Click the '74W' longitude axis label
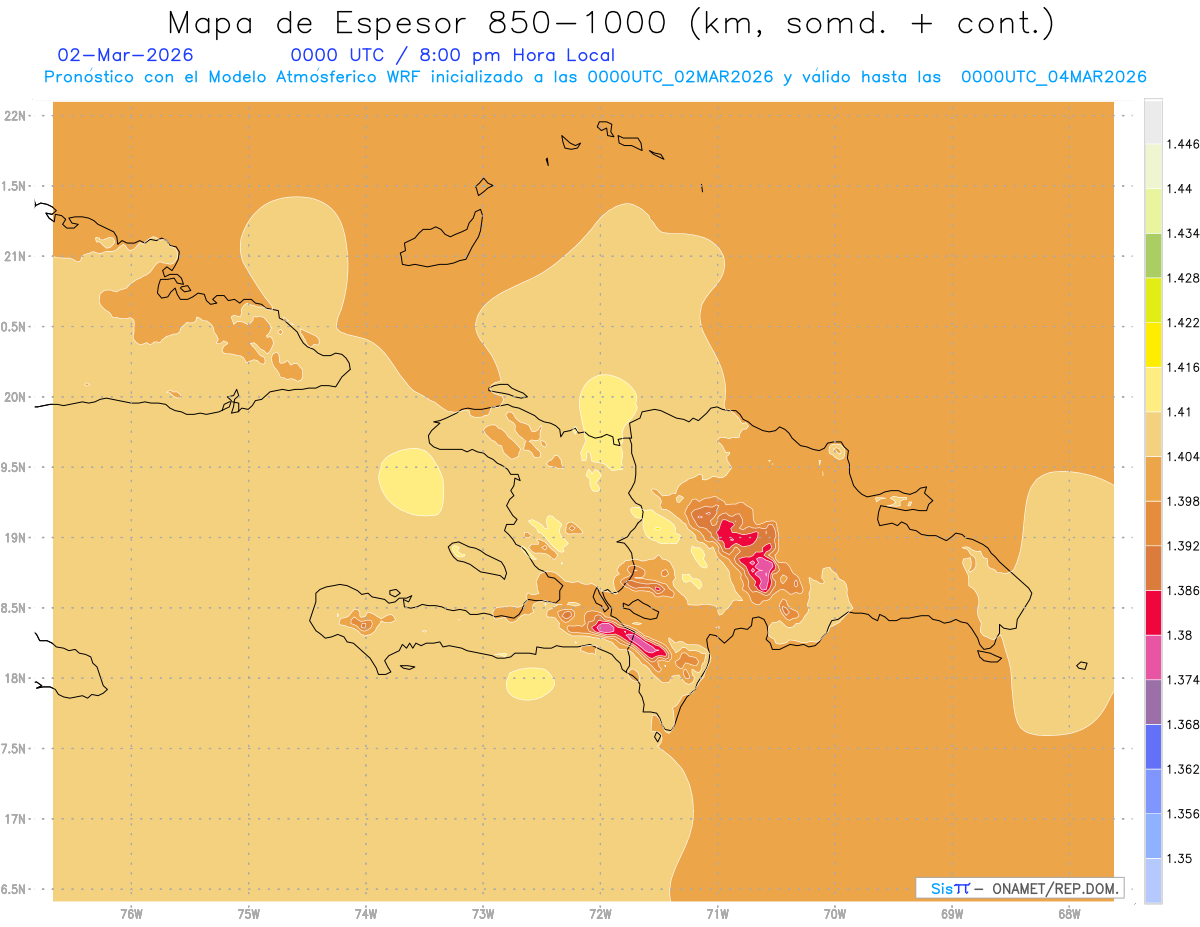The image size is (1200, 927). 366,913
